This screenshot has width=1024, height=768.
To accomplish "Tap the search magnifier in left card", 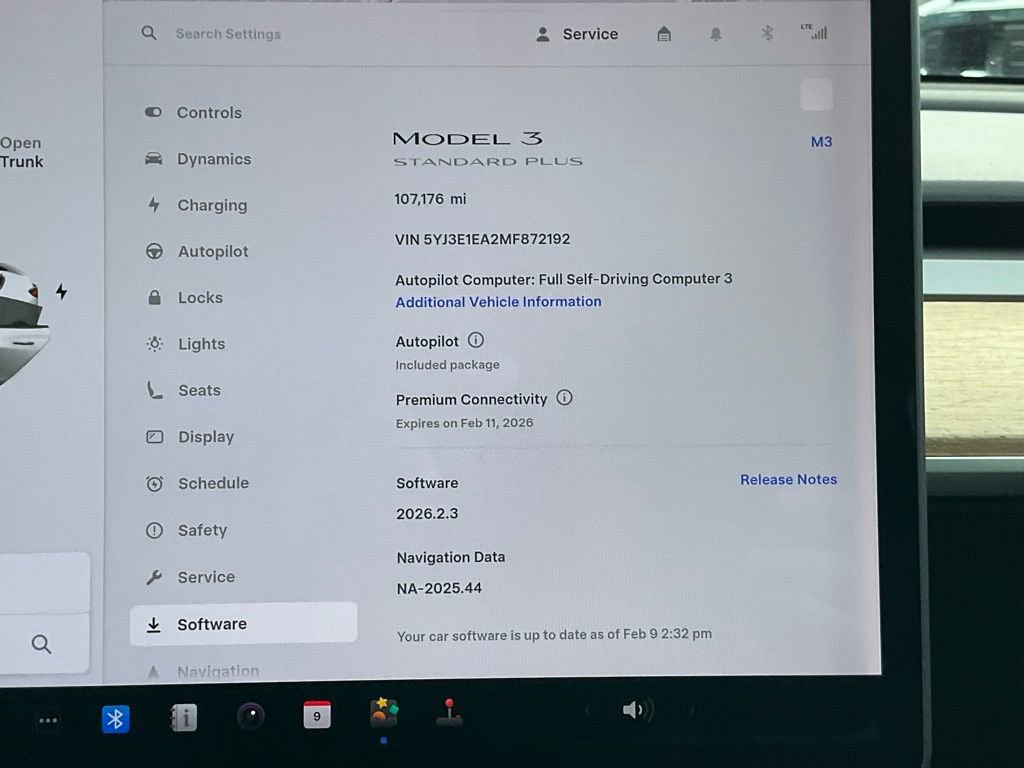I will pos(41,644).
